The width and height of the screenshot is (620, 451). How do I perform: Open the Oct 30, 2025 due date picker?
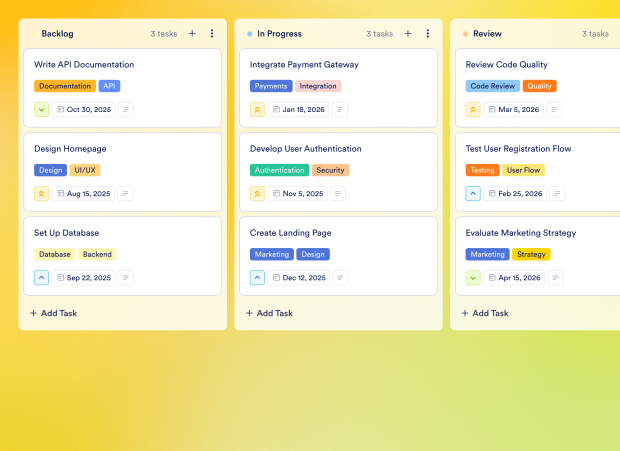84,110
